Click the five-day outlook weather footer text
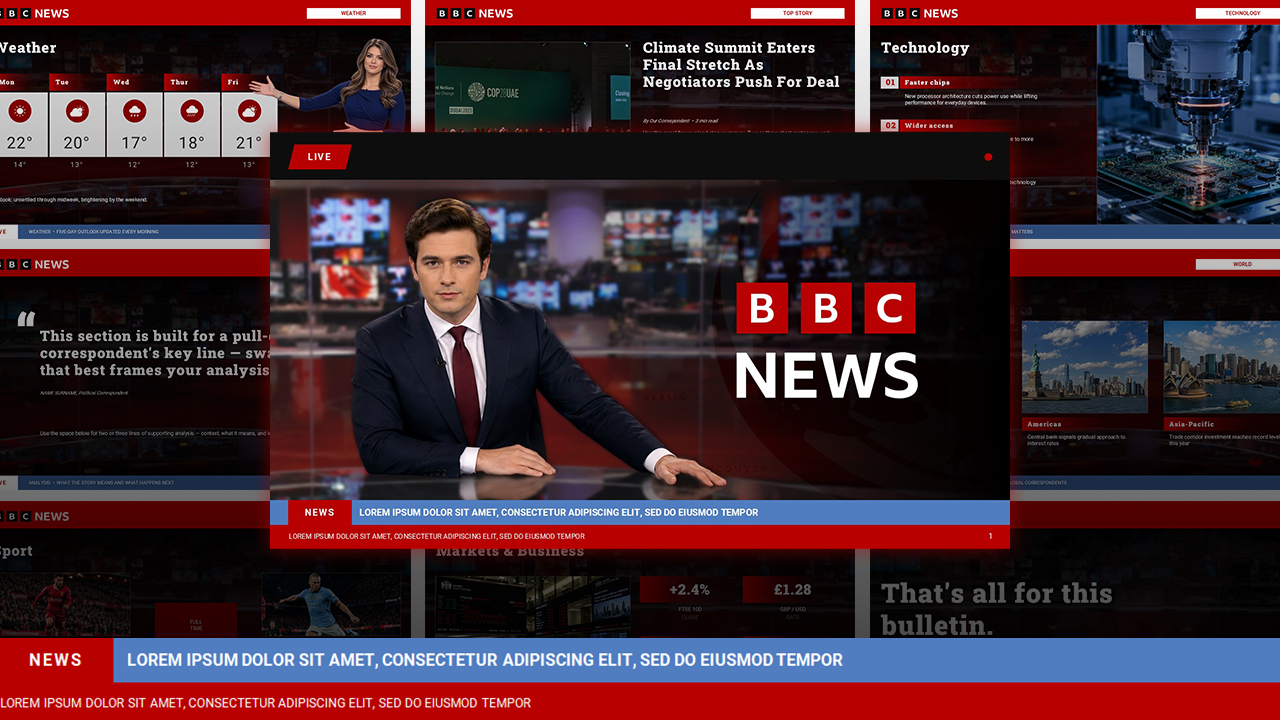This screenshot has width=1280, height=720. [x=93, y=232]
